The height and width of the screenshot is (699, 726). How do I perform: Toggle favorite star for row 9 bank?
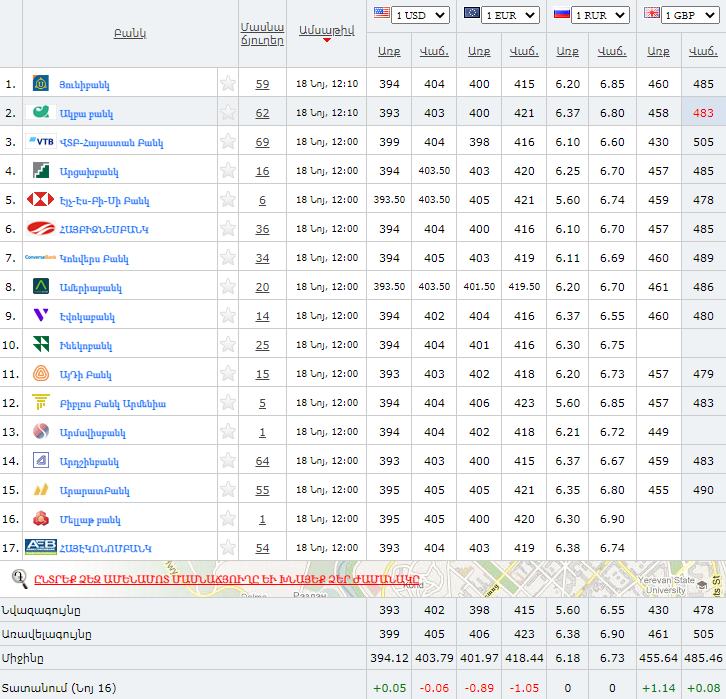[228, 315]
